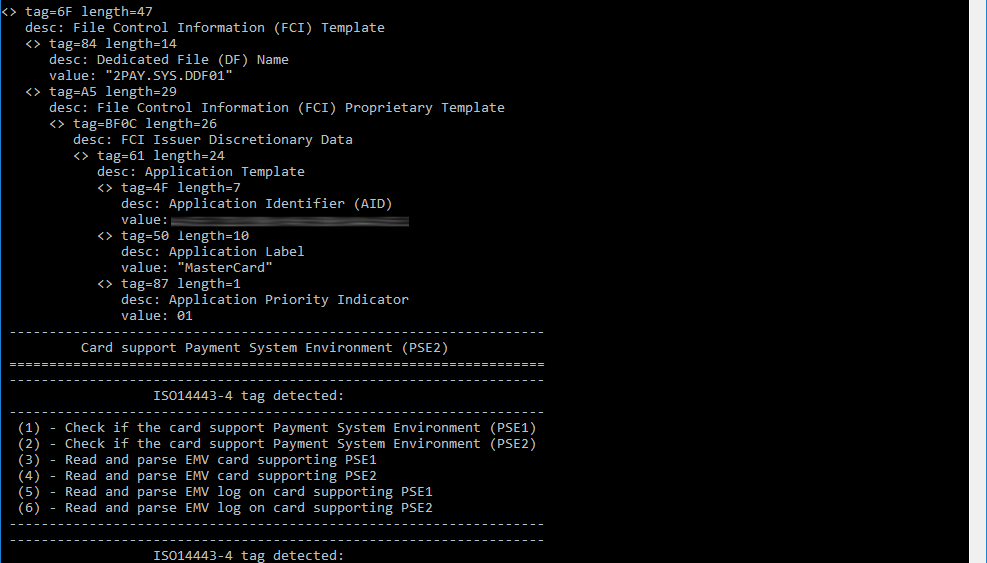
Task: Click the tag=A5 node marker
Action: (x=33, y=92)
